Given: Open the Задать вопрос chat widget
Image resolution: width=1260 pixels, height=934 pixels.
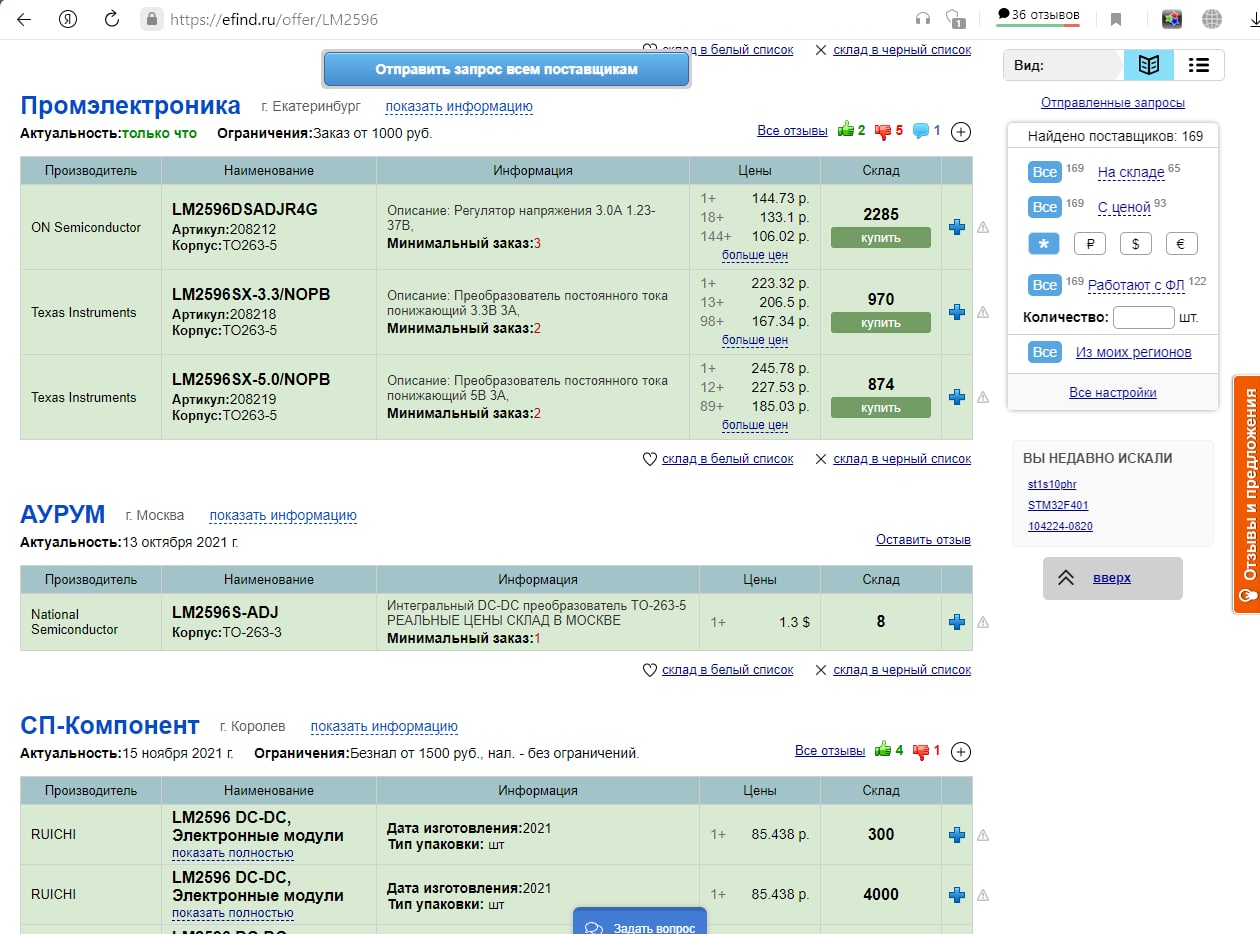Looking at the screenshot, I should [640, 922].
